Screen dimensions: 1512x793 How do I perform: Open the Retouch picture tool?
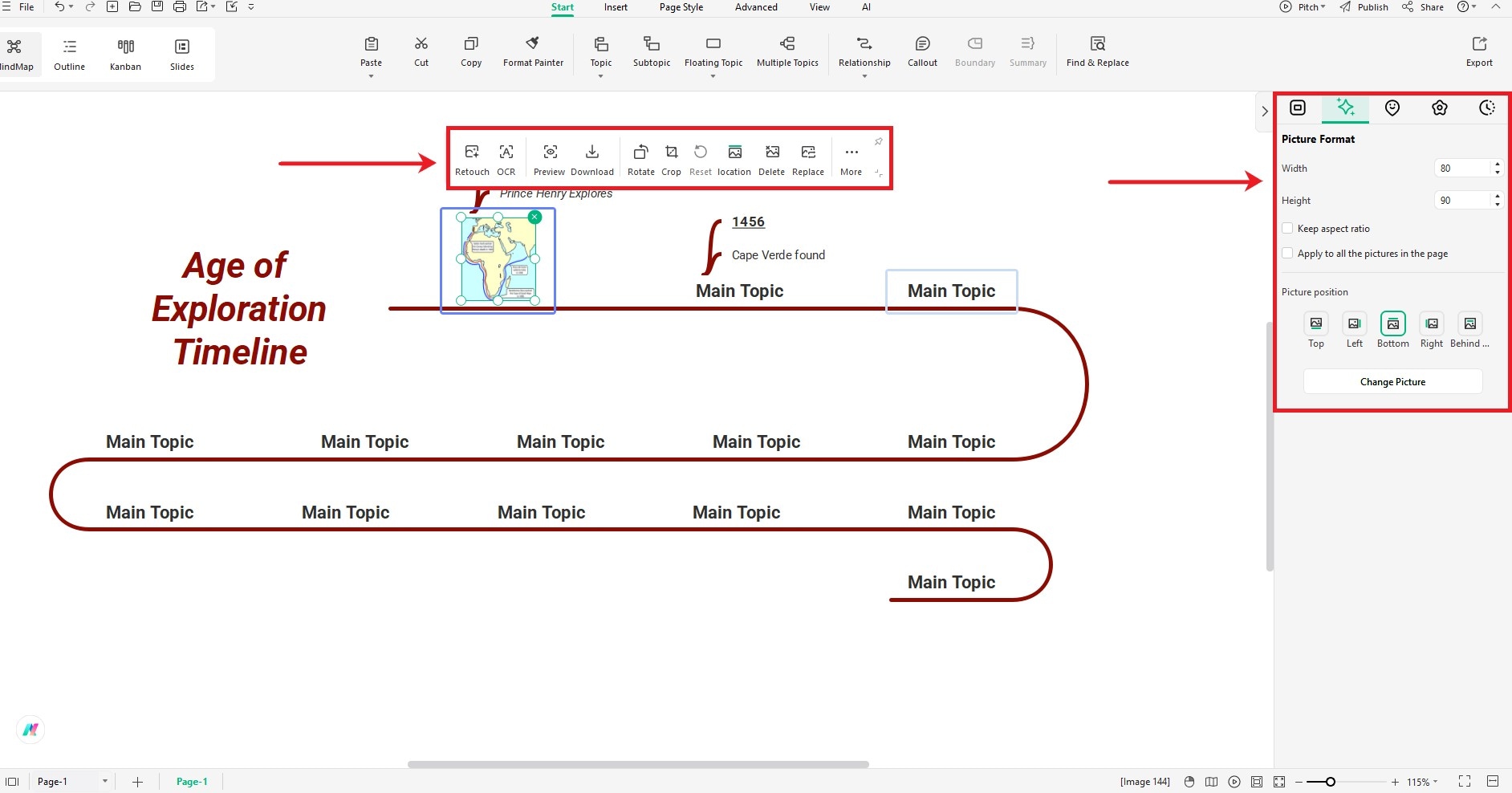pos(472,160)
